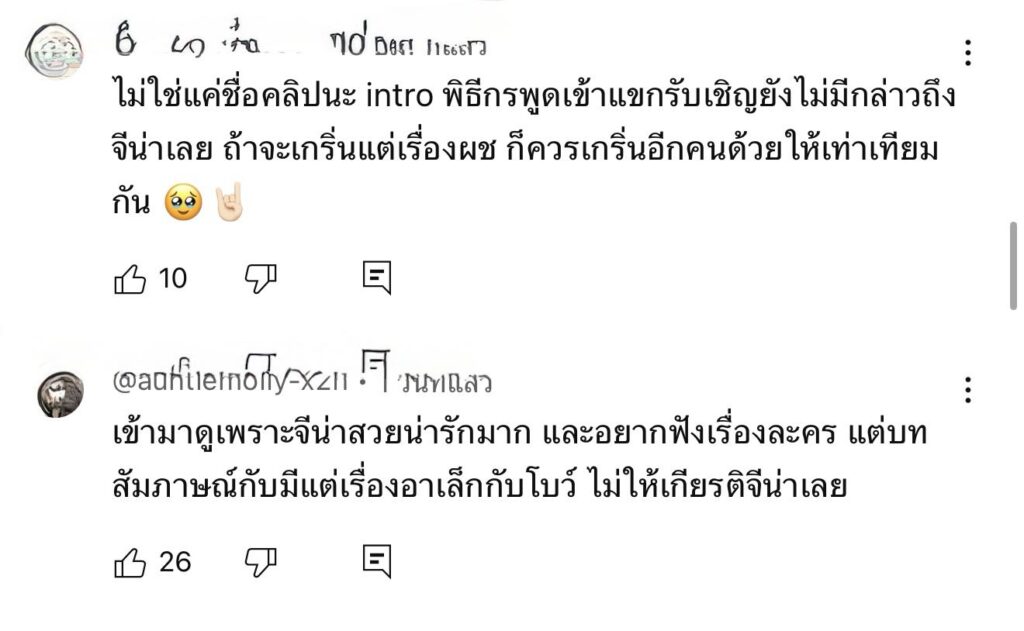Open the first comment's timestamp link
1024x631 pixels.
[x=430, y=46]
